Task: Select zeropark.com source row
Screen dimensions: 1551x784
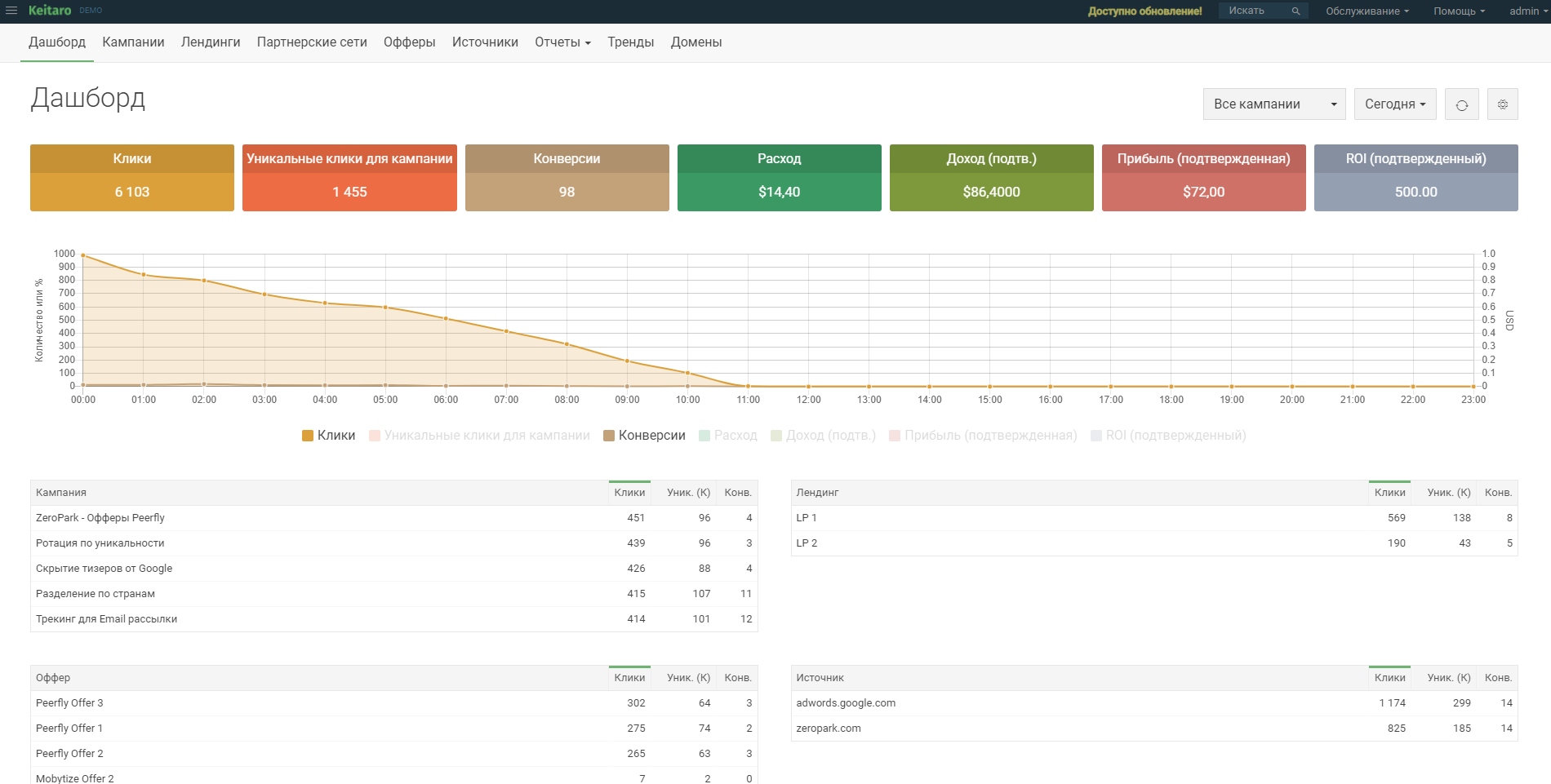Action: pyautogui.click(x=1154, y=729)
